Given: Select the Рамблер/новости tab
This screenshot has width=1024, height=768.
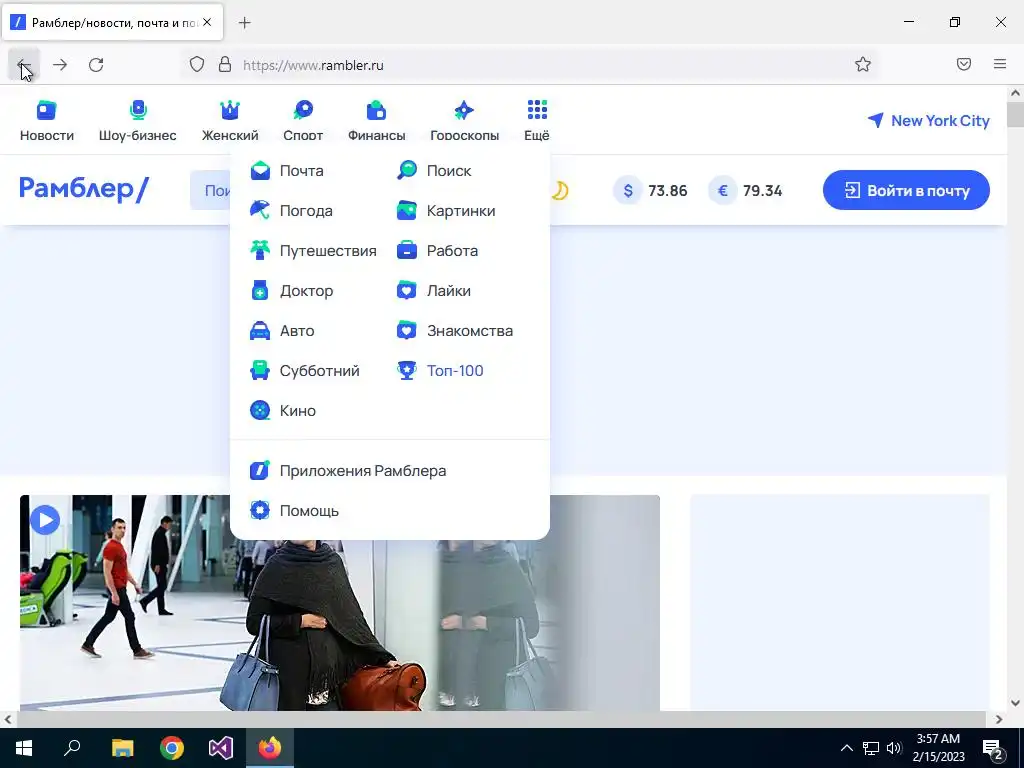Looking at the screenshot, I should pos(113,22).
